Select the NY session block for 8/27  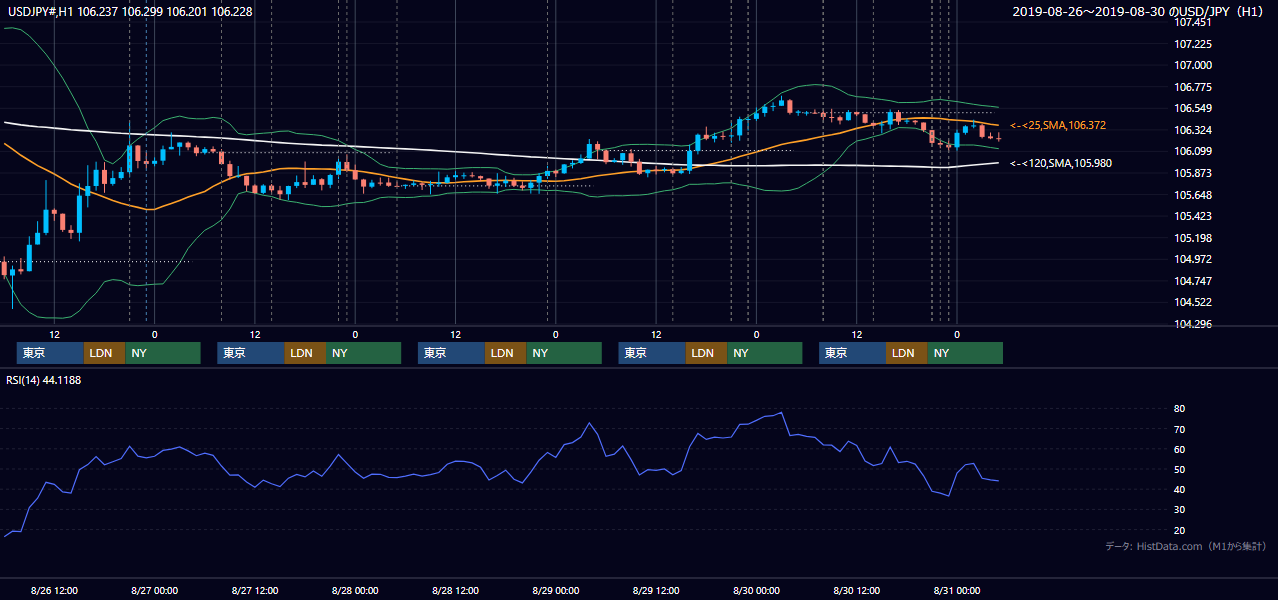363,353
